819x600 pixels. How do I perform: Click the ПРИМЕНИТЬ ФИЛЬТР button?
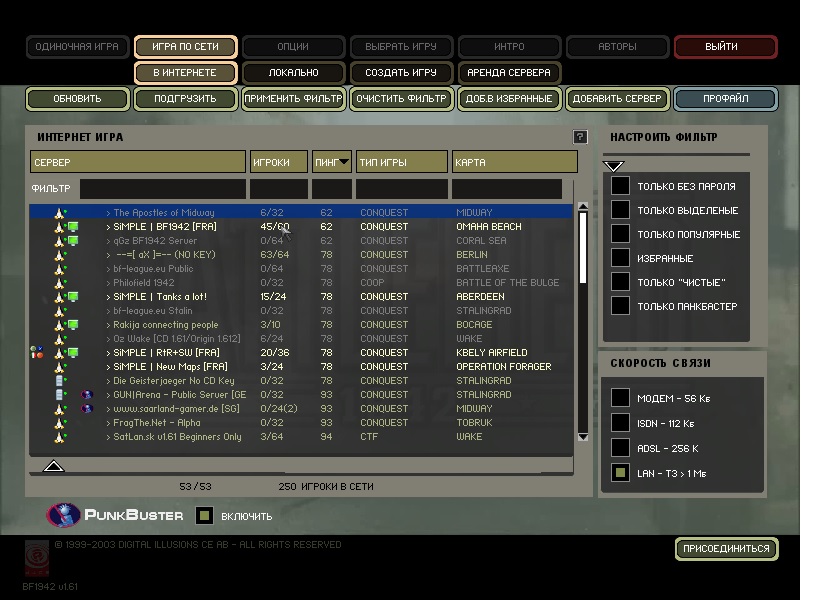coord(293,99)
